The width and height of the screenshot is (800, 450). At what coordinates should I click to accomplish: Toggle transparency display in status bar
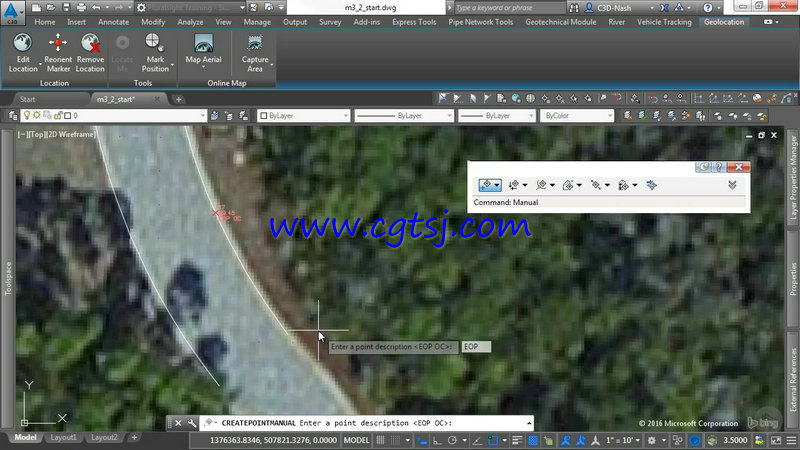point(533,440)
